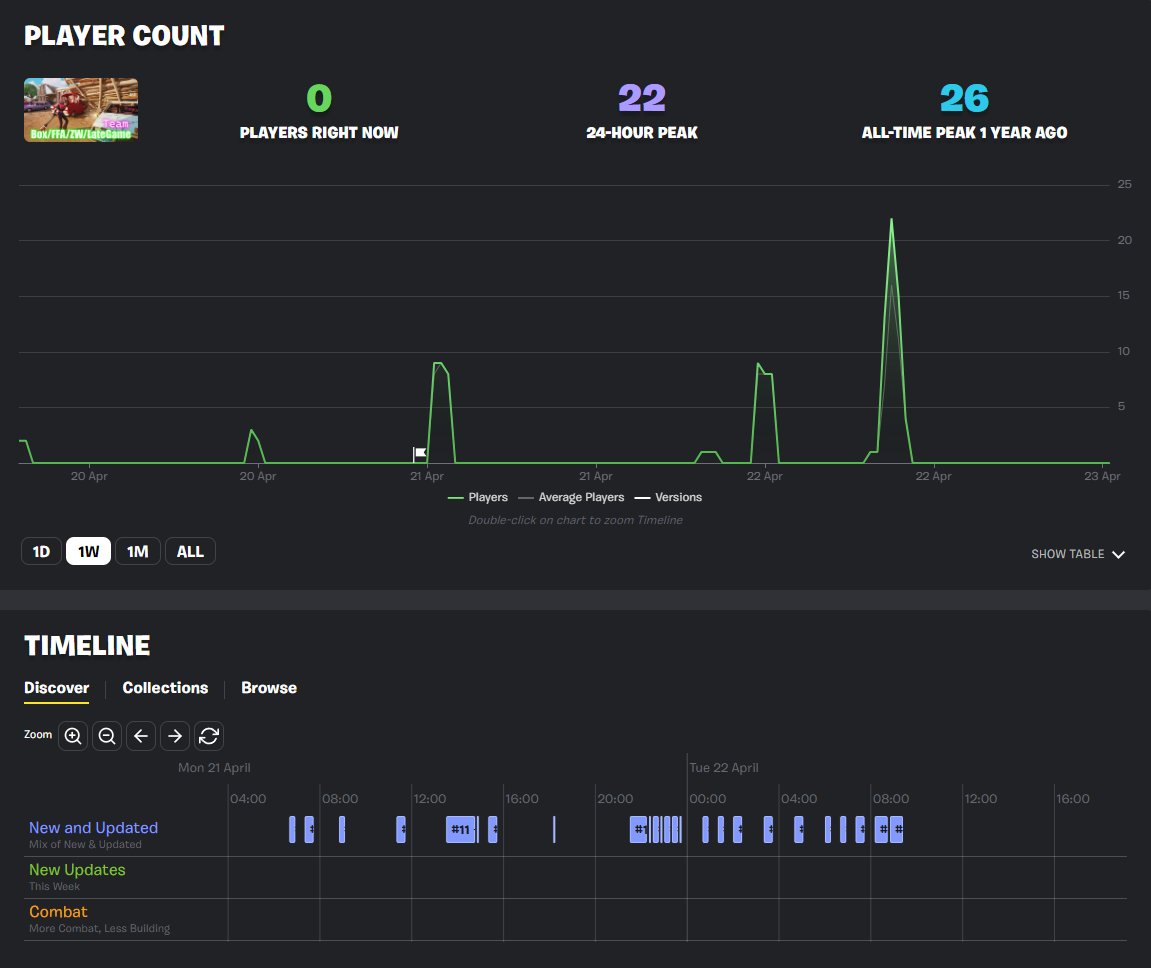
Task: Click the version flag marker on chart
Action: coord(419,453)
